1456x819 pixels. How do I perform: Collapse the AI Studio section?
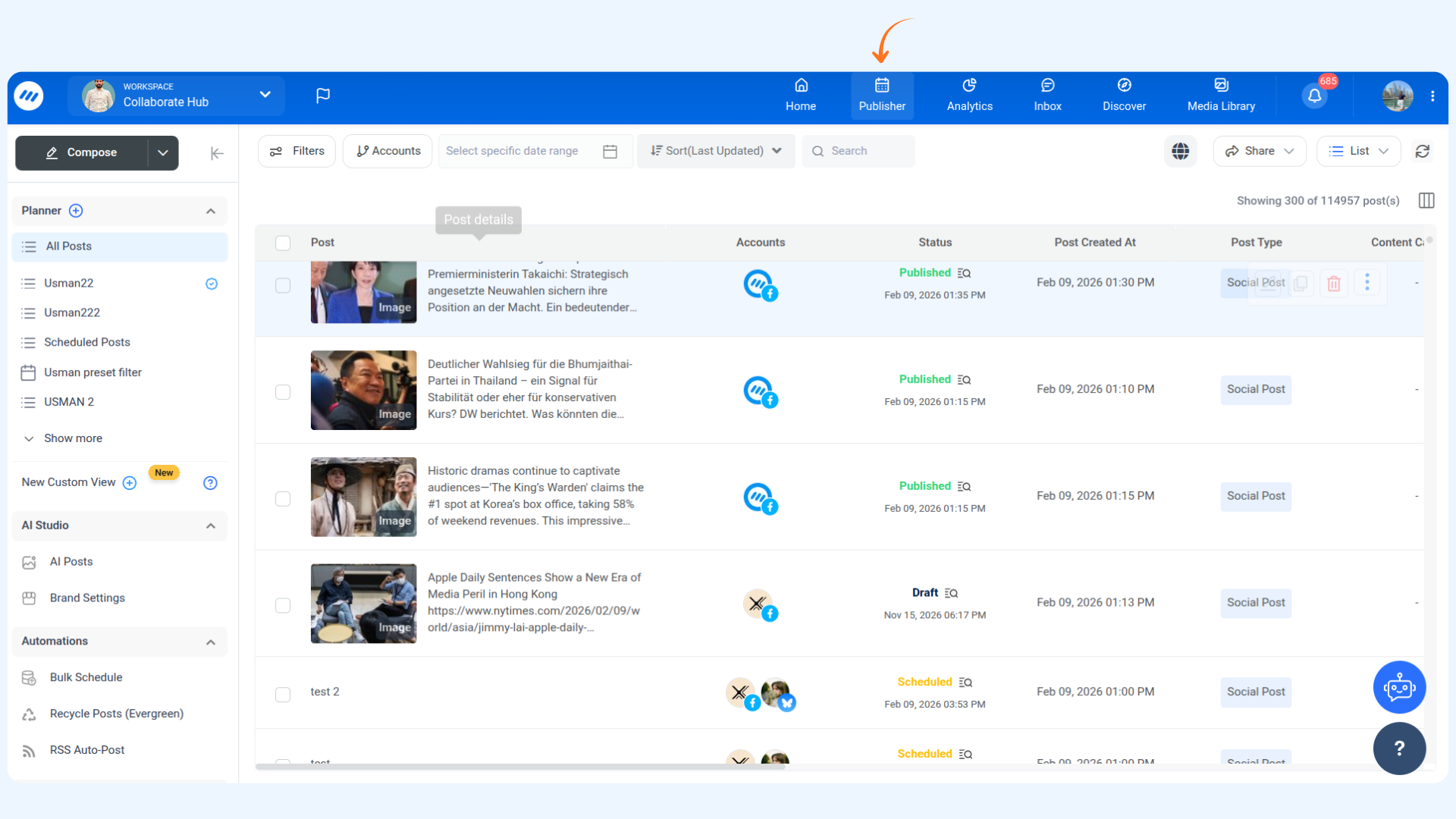click(211, 526)
